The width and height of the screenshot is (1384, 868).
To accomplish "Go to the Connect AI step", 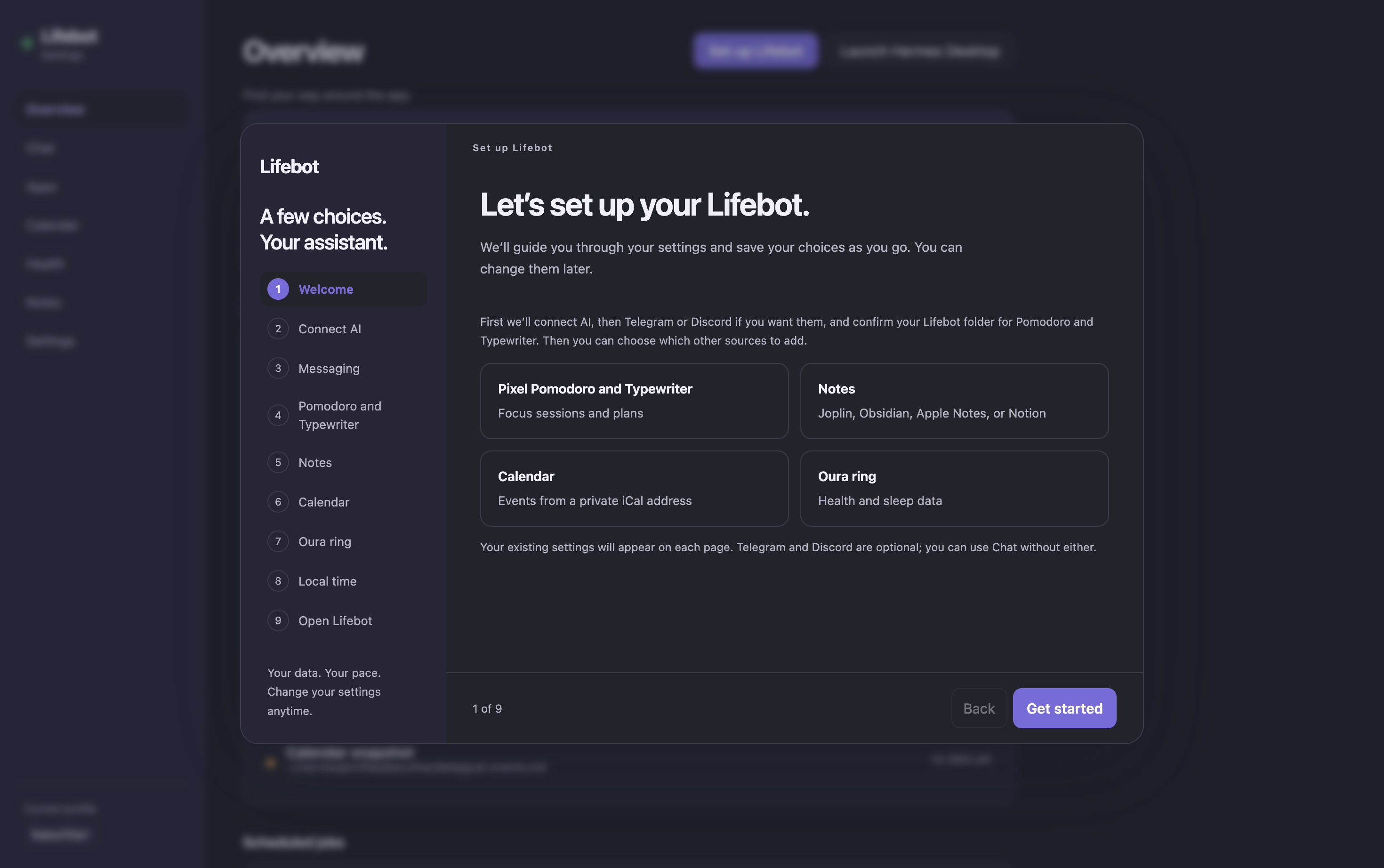I will (343, 329).
